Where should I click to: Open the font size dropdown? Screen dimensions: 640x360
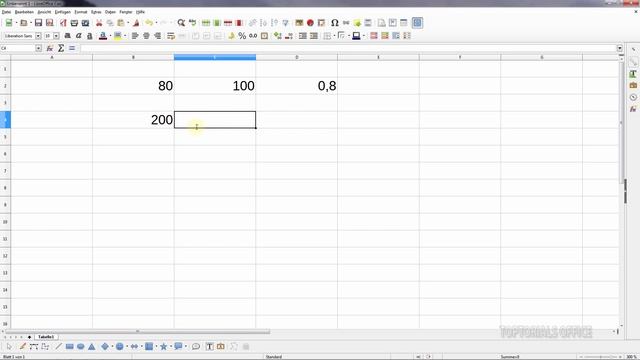tap(56, 36)
